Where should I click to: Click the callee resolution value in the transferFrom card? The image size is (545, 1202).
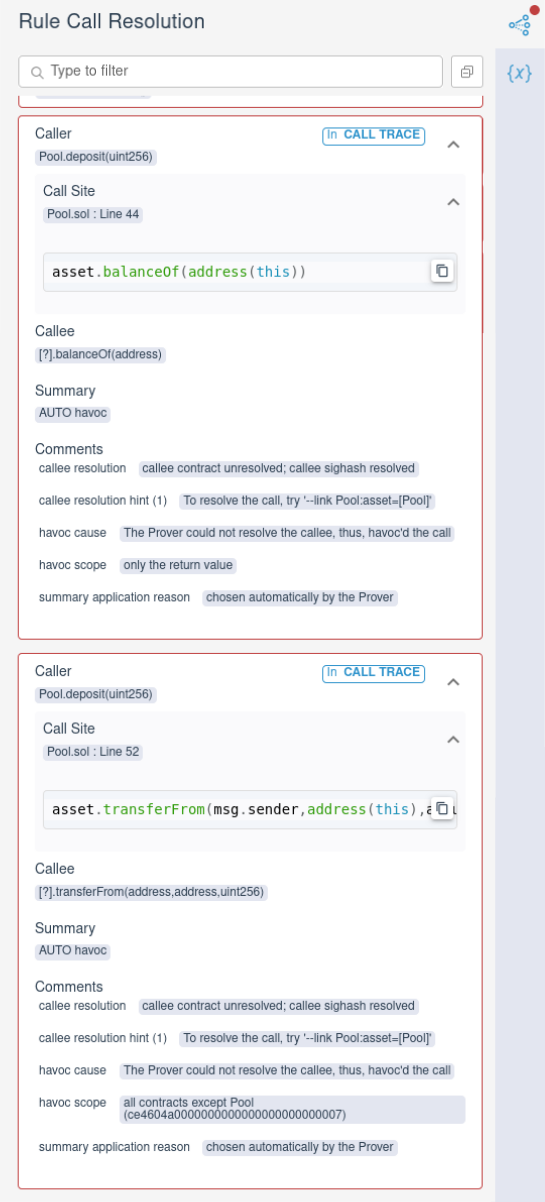tap(278, 1006)
